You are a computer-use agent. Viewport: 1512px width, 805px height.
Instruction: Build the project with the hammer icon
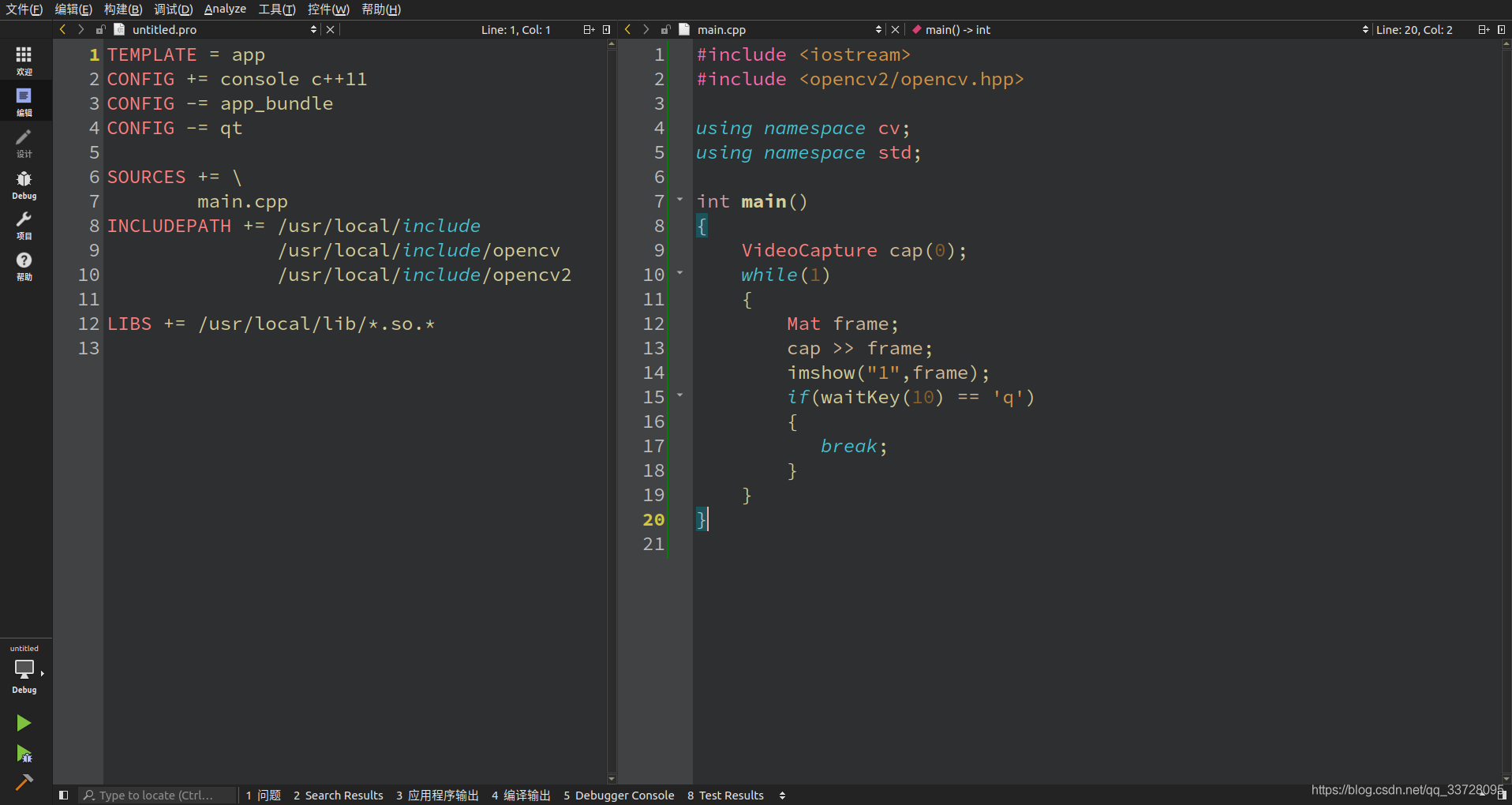pos(24,782)
